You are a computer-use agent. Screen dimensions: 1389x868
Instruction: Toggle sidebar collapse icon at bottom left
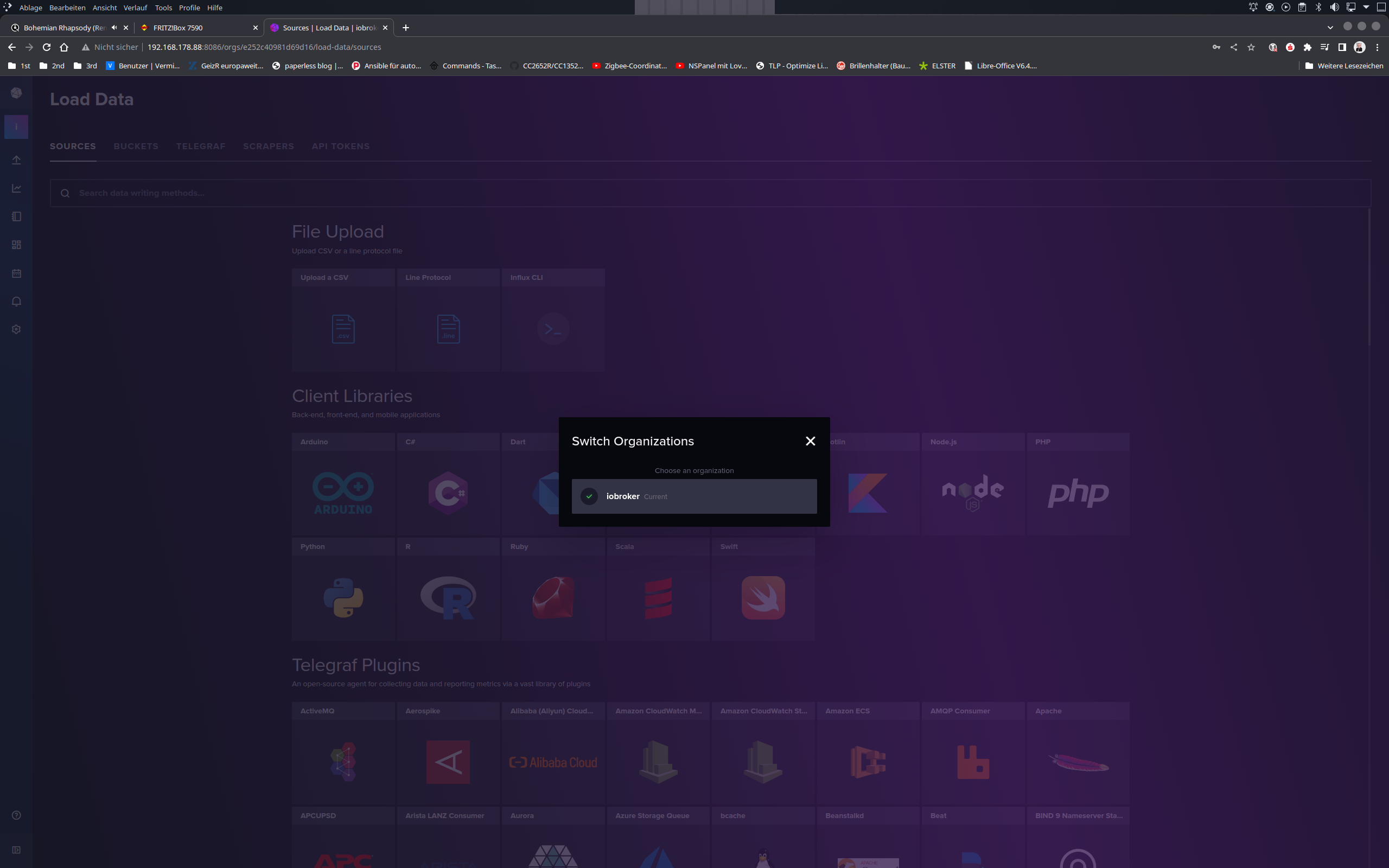pyautogui.click(x=16, y=850)
